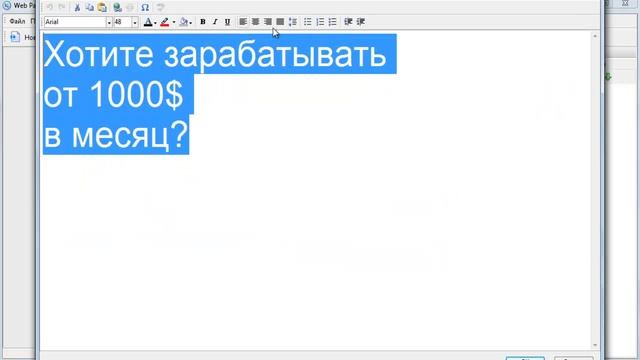Image resolution: width=640 pixels, height=360 pixels.
Task: Click the clear formatting icon
Action: point(160,7)
